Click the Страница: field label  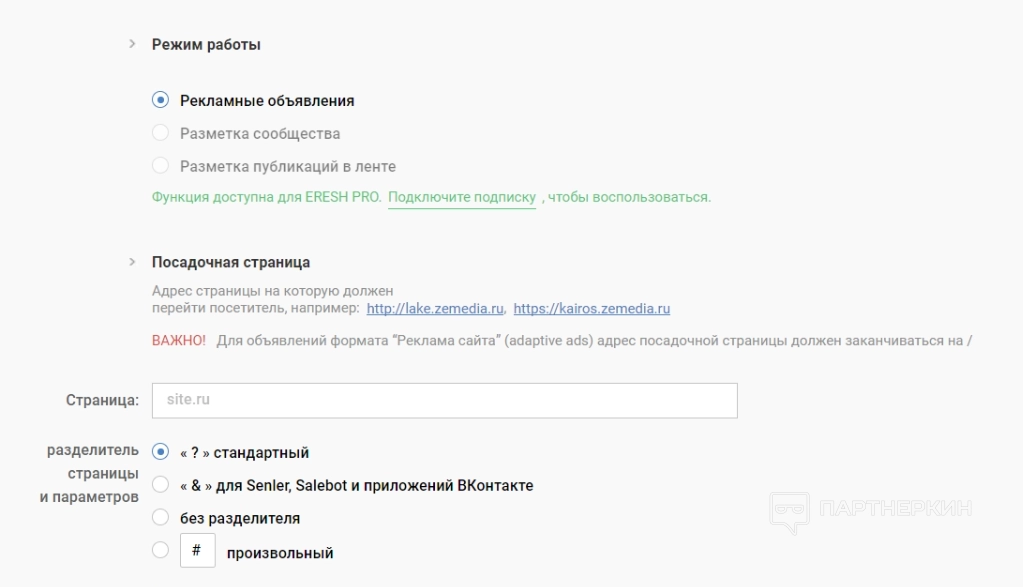pos(102,401)
